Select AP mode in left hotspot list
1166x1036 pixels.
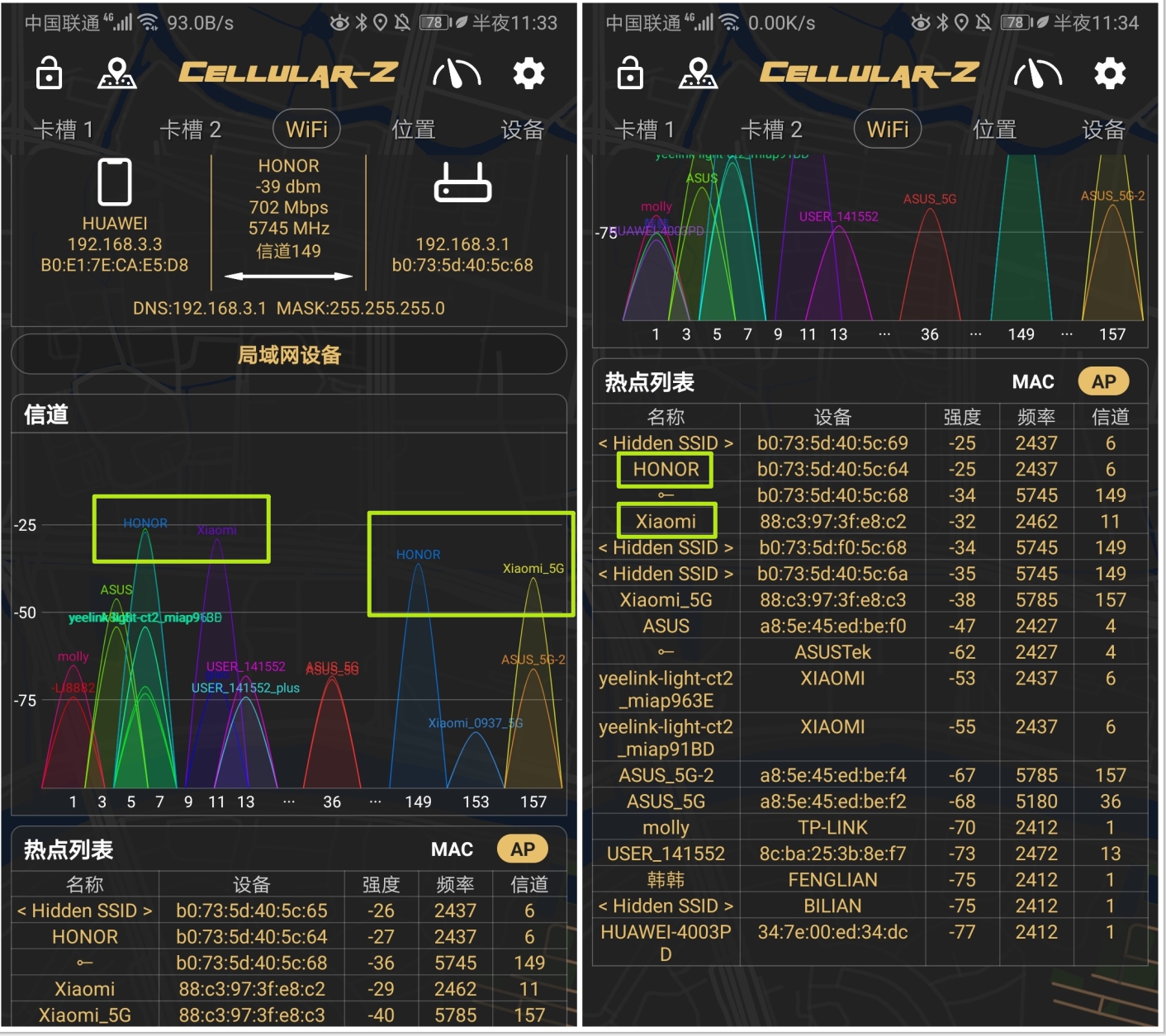coord(523,849)
